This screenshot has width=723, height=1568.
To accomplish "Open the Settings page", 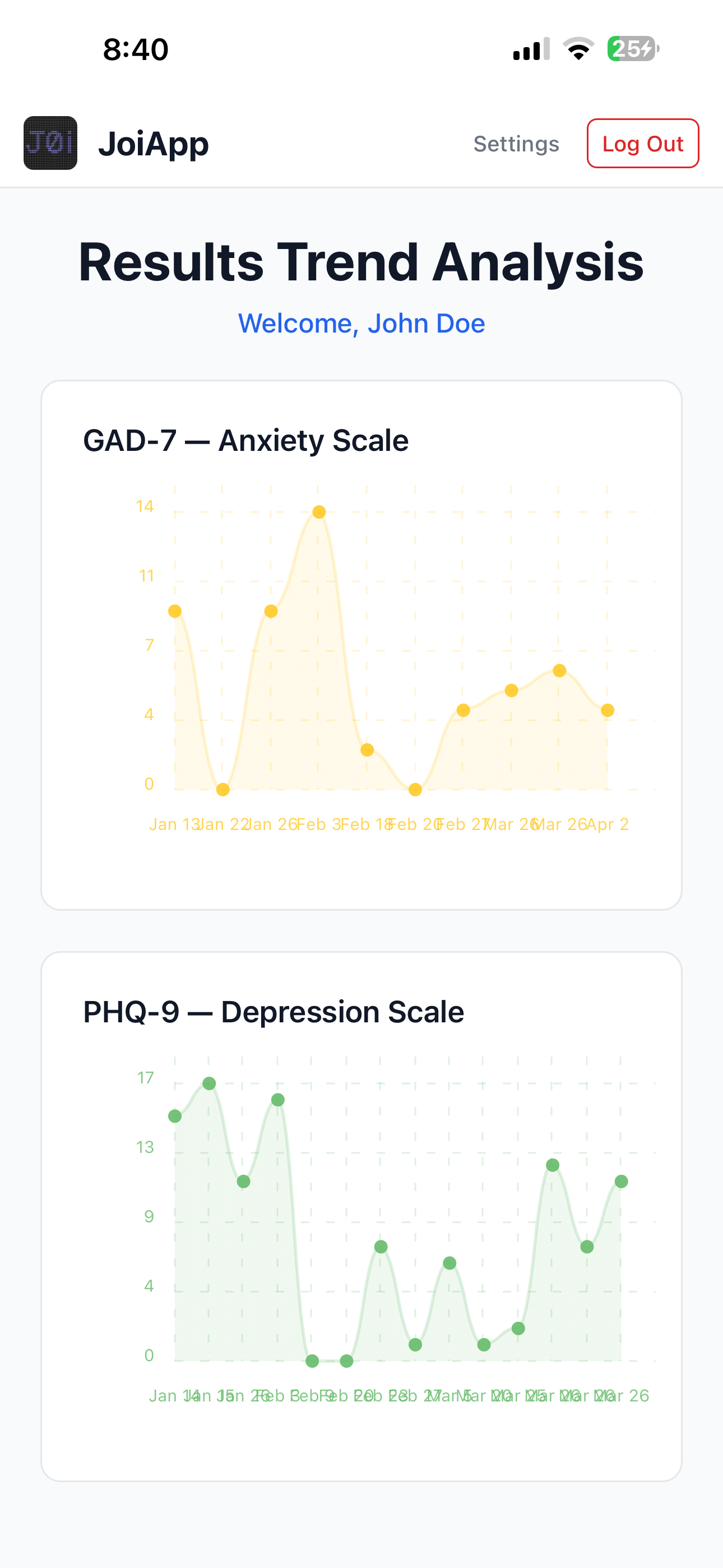I will pos(516,144).
